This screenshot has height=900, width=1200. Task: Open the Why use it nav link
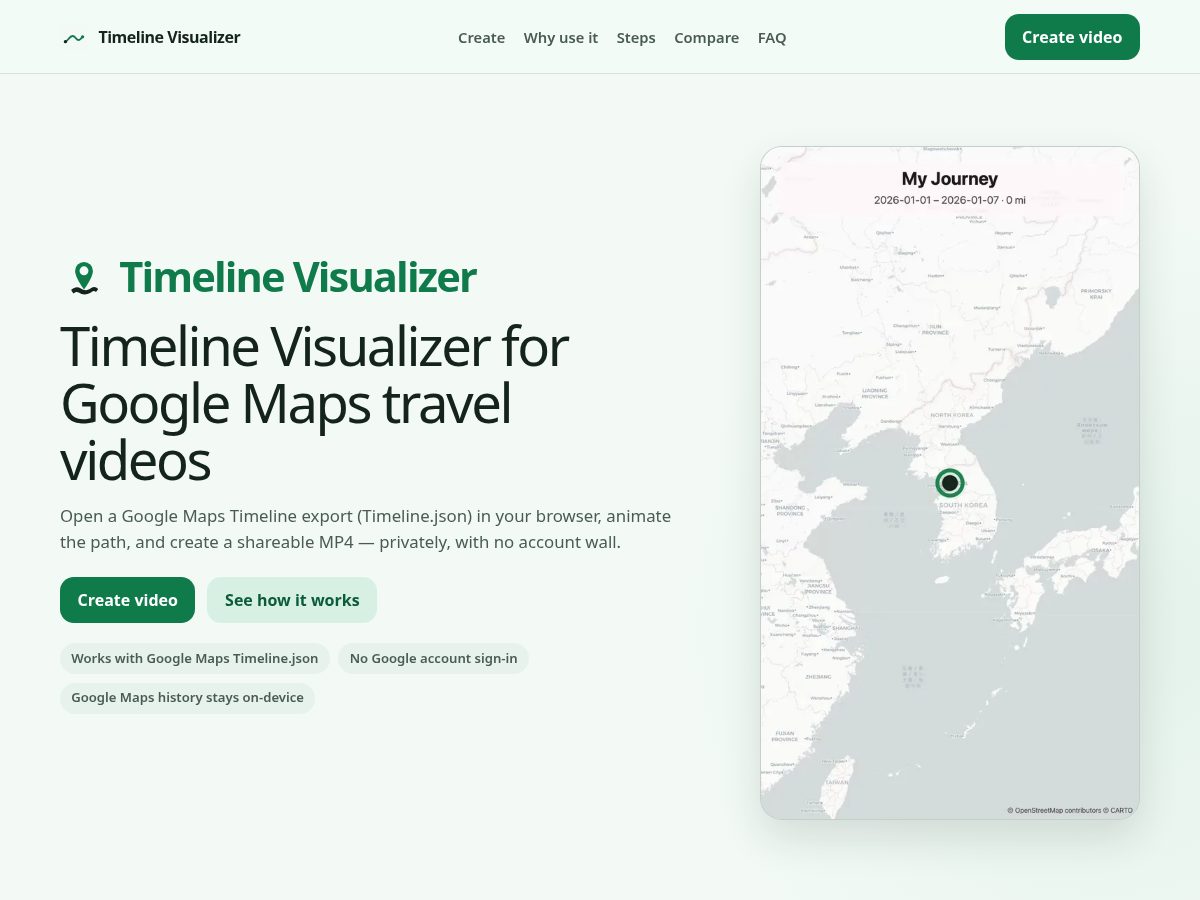pyautogui.click(x=561, y=38)
